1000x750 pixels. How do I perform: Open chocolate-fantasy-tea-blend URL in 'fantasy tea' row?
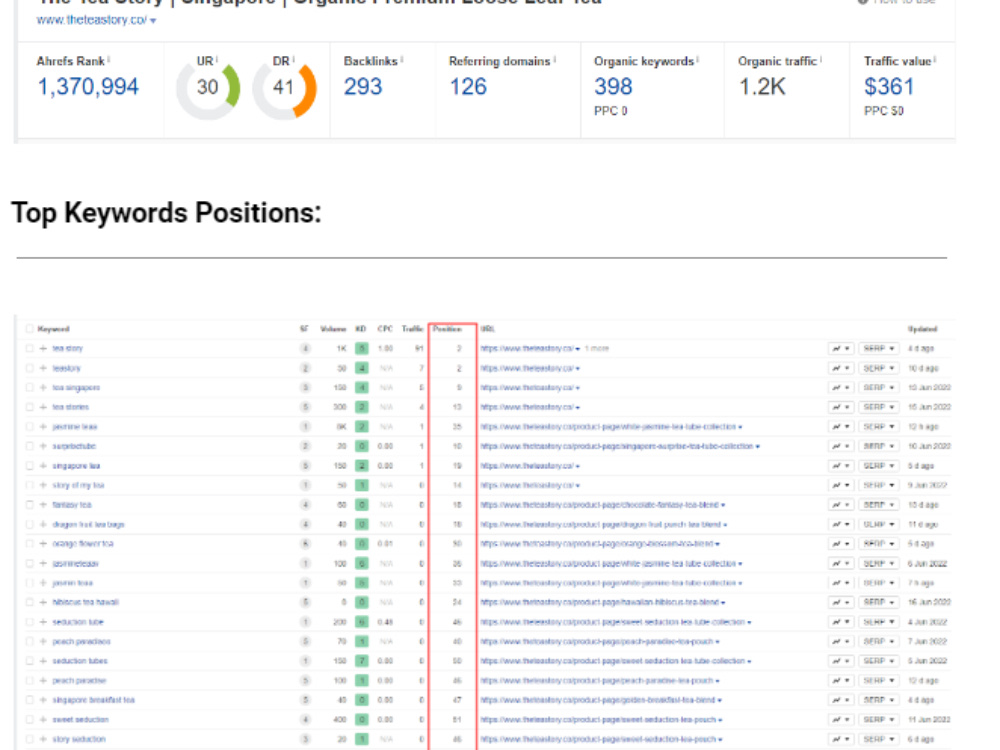tap(599, 505)
